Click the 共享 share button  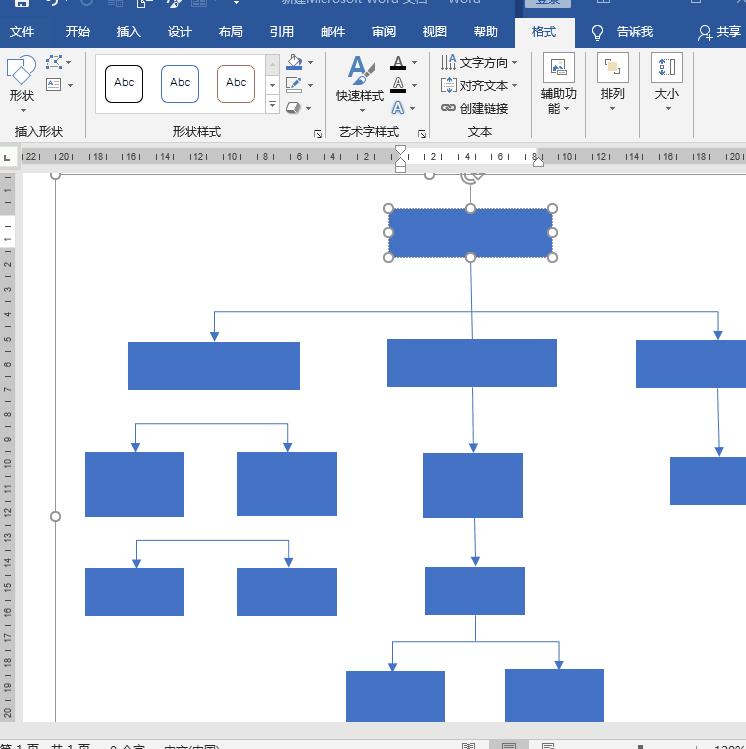tap(720, 32)
